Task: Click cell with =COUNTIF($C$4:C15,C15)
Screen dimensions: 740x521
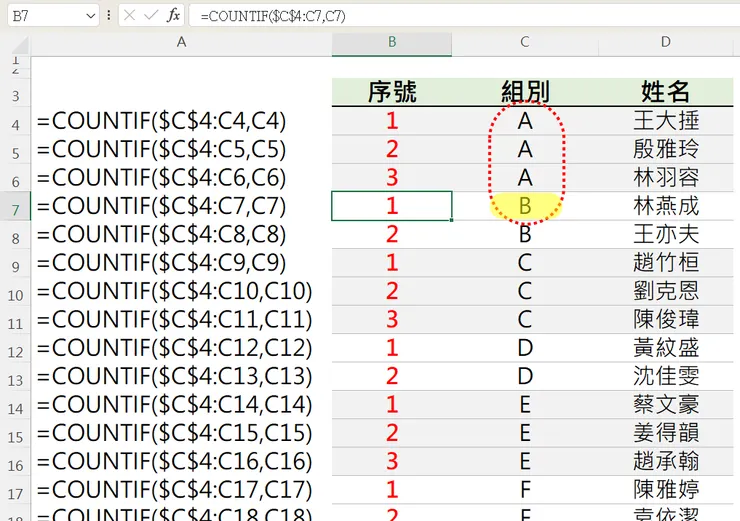Action: (181, 433)
